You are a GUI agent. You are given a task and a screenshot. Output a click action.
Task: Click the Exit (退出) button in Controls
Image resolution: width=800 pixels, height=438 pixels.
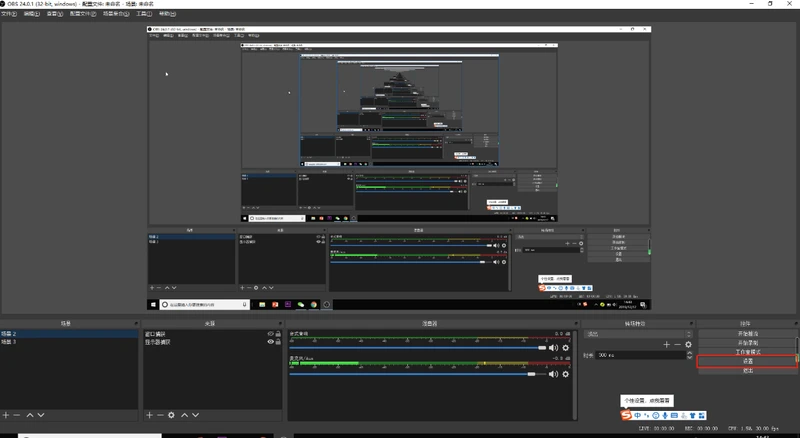(747, 371)
